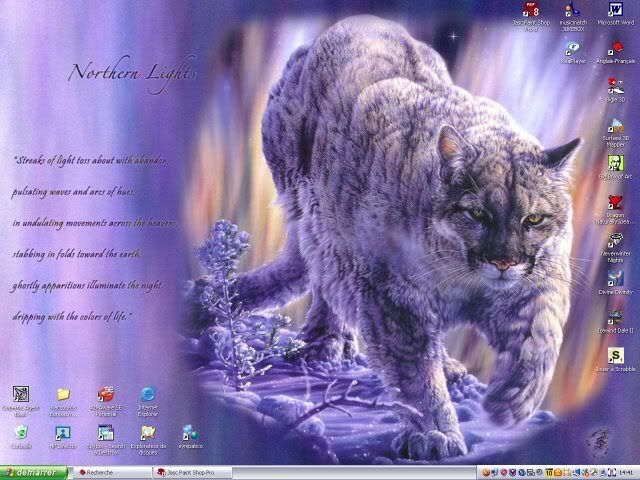640x480 pixels.
Task: Open Jasc Paint Shop Pro desktop shortcut
Action: pos(531,16)
